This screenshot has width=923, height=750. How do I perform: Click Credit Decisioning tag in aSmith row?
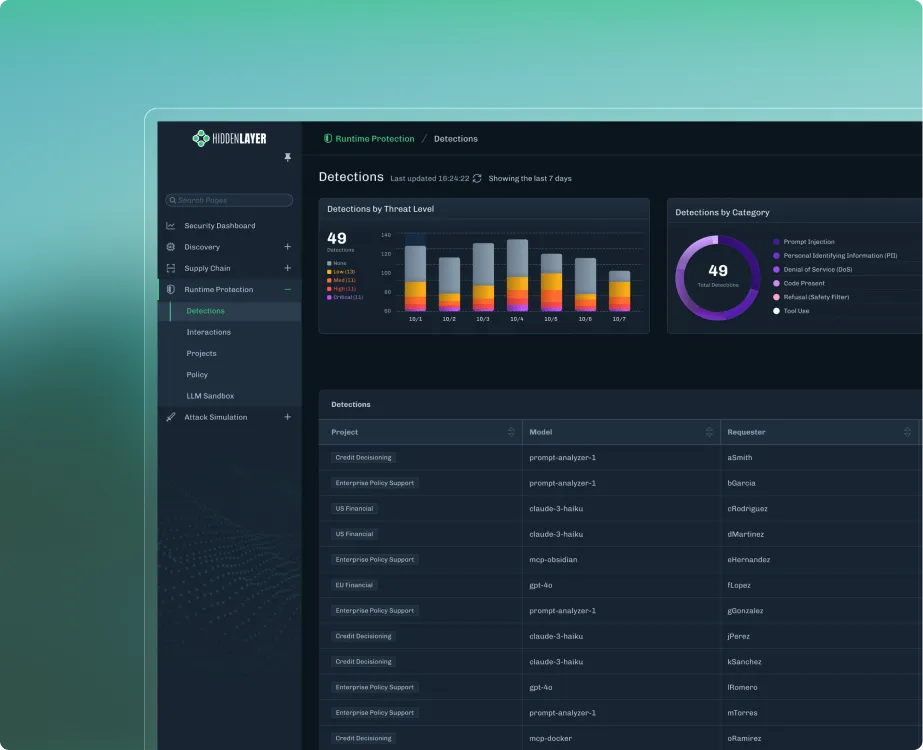click(x=363, y=457)
